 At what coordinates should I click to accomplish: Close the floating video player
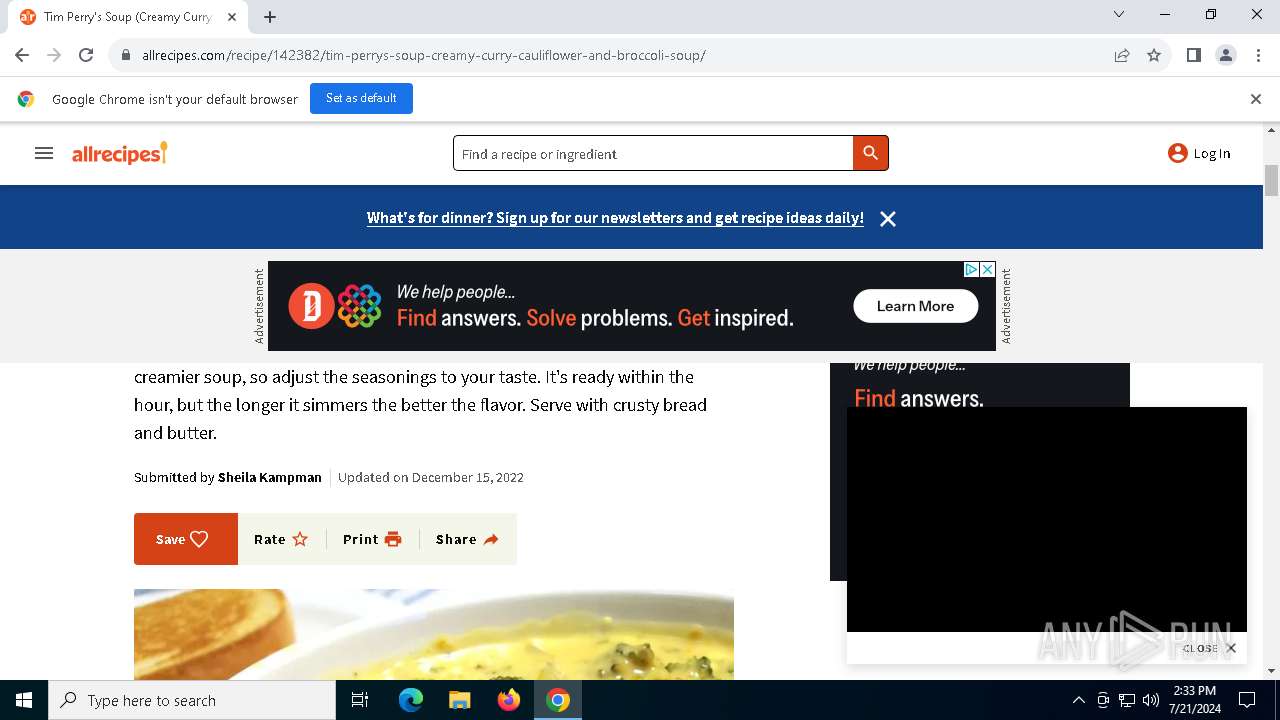click(1210, 648)
